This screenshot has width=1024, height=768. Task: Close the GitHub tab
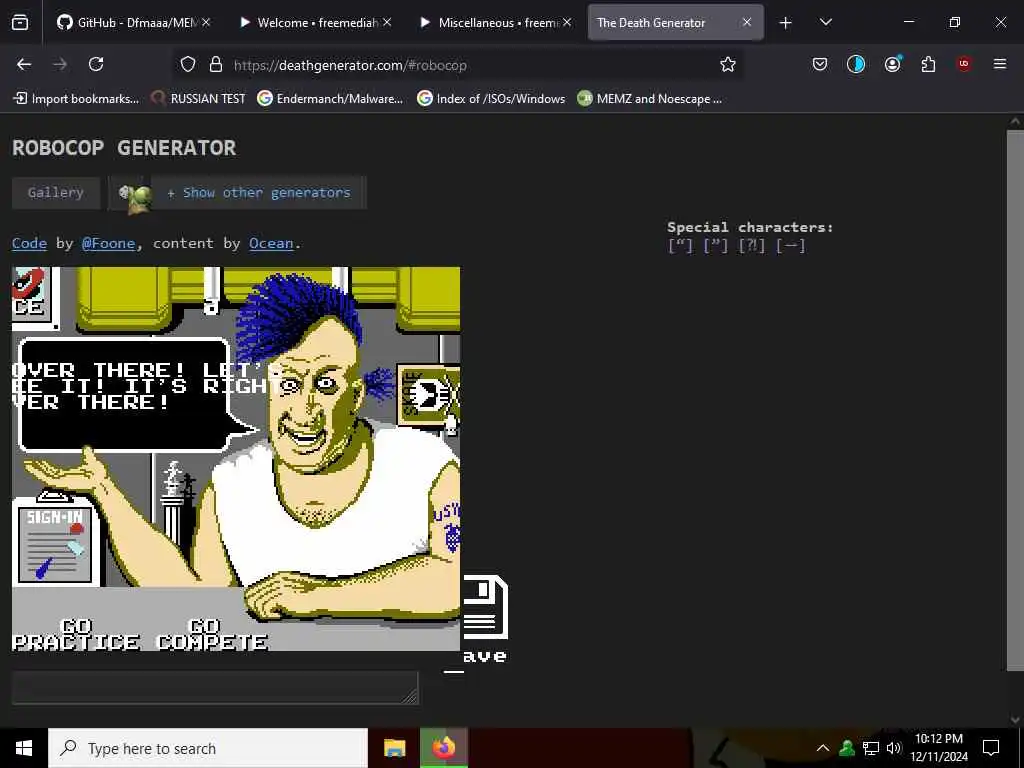click(206, 22)
